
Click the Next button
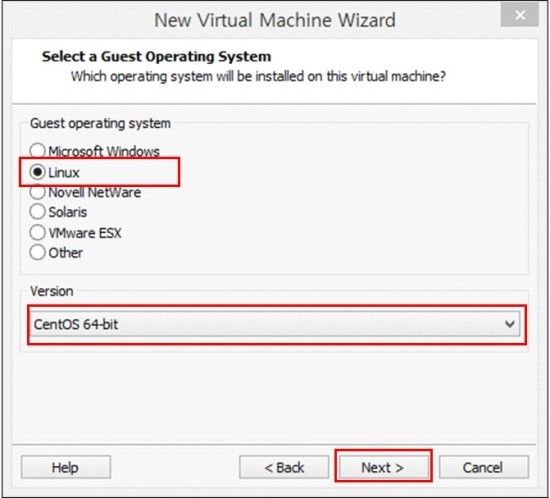pos(383,467)
